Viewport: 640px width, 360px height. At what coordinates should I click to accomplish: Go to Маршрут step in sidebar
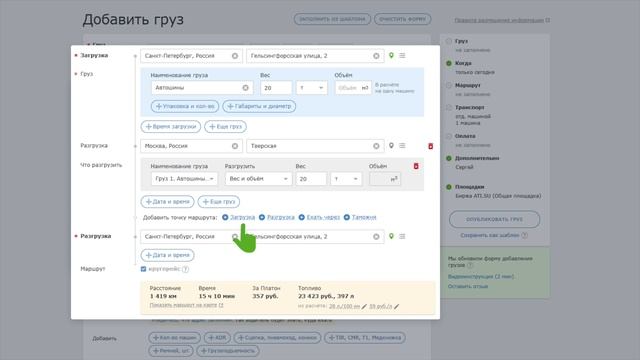pos(468,85)
